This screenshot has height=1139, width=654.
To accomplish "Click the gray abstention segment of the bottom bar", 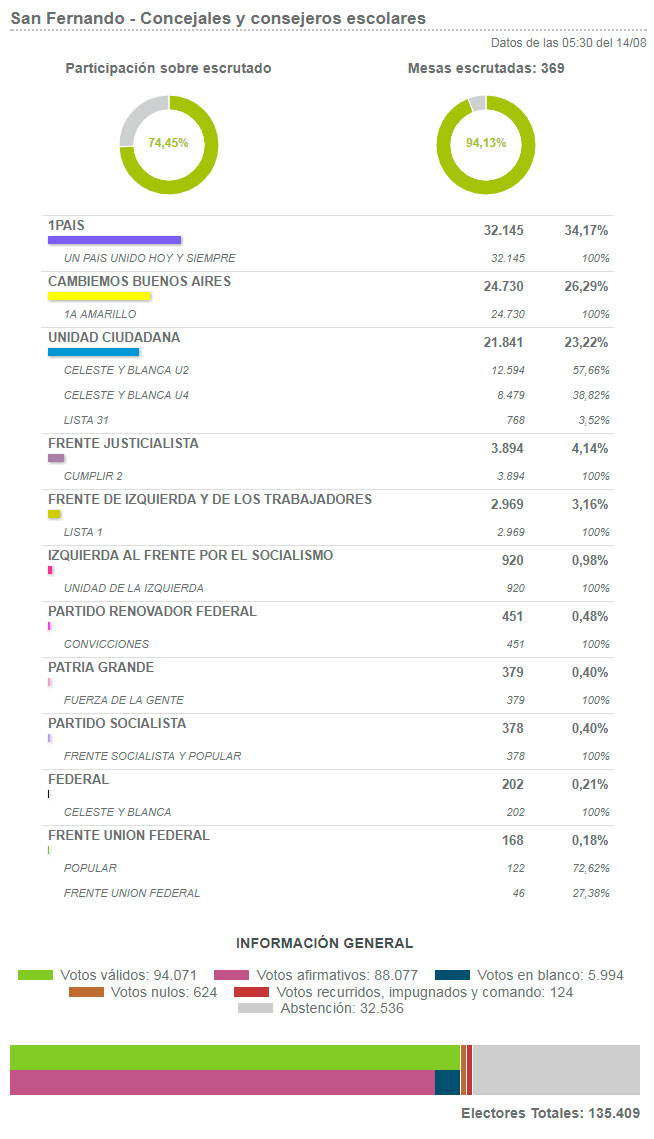I will (555, 1070).
